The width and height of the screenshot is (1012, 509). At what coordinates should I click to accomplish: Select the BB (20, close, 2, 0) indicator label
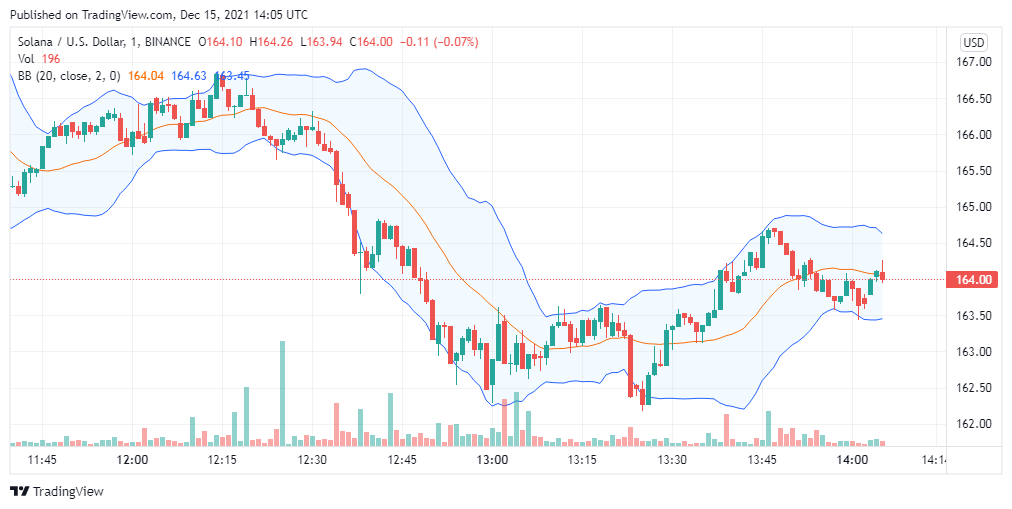[69, 75]
